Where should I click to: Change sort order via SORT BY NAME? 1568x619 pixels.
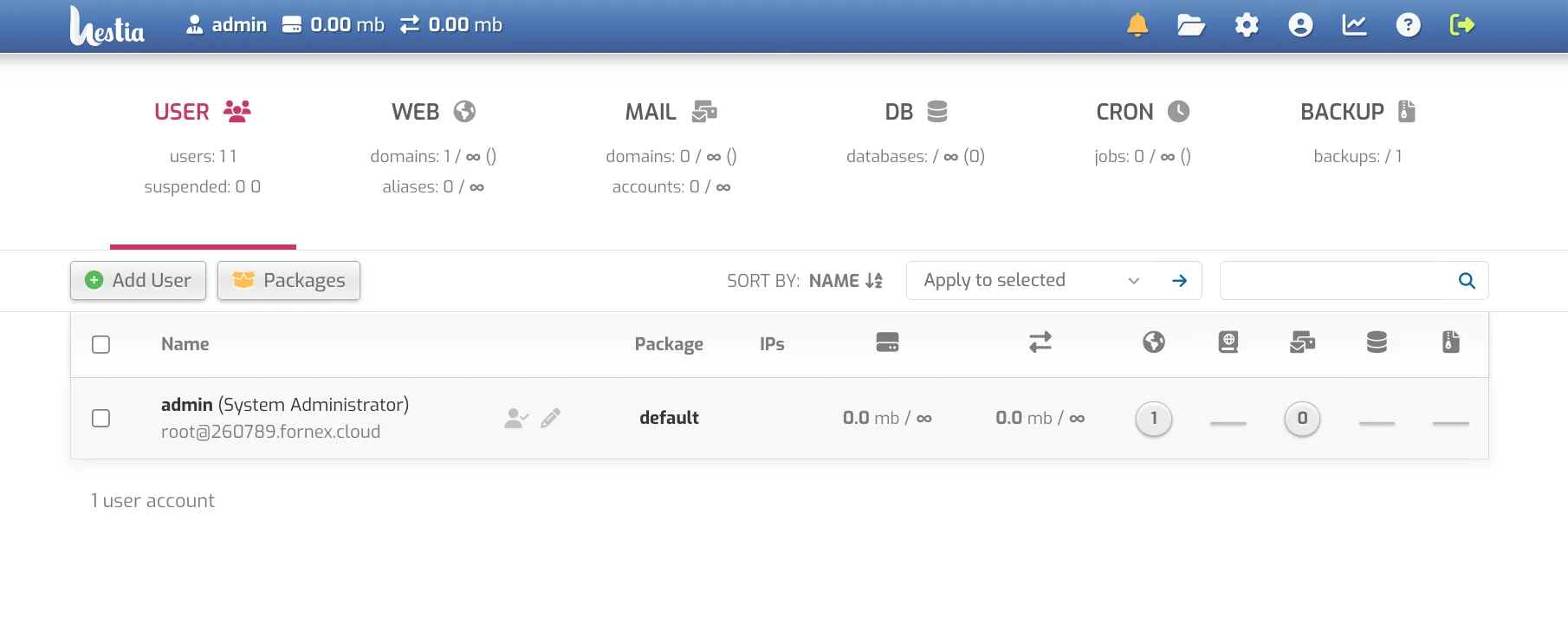(x=846, y=281)
